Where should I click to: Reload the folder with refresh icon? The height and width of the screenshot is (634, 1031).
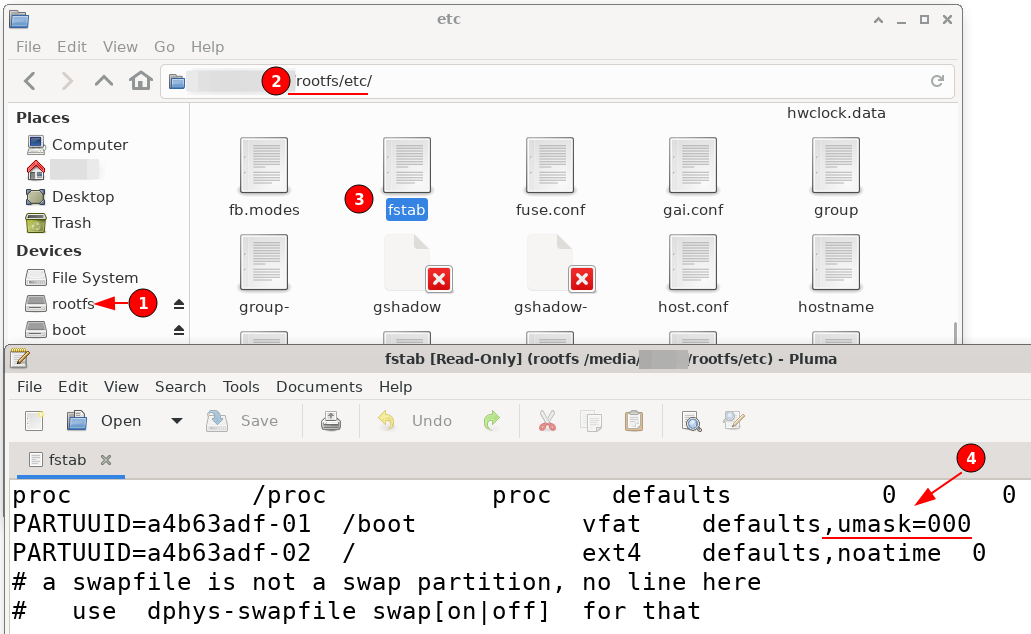pos(937,81)
